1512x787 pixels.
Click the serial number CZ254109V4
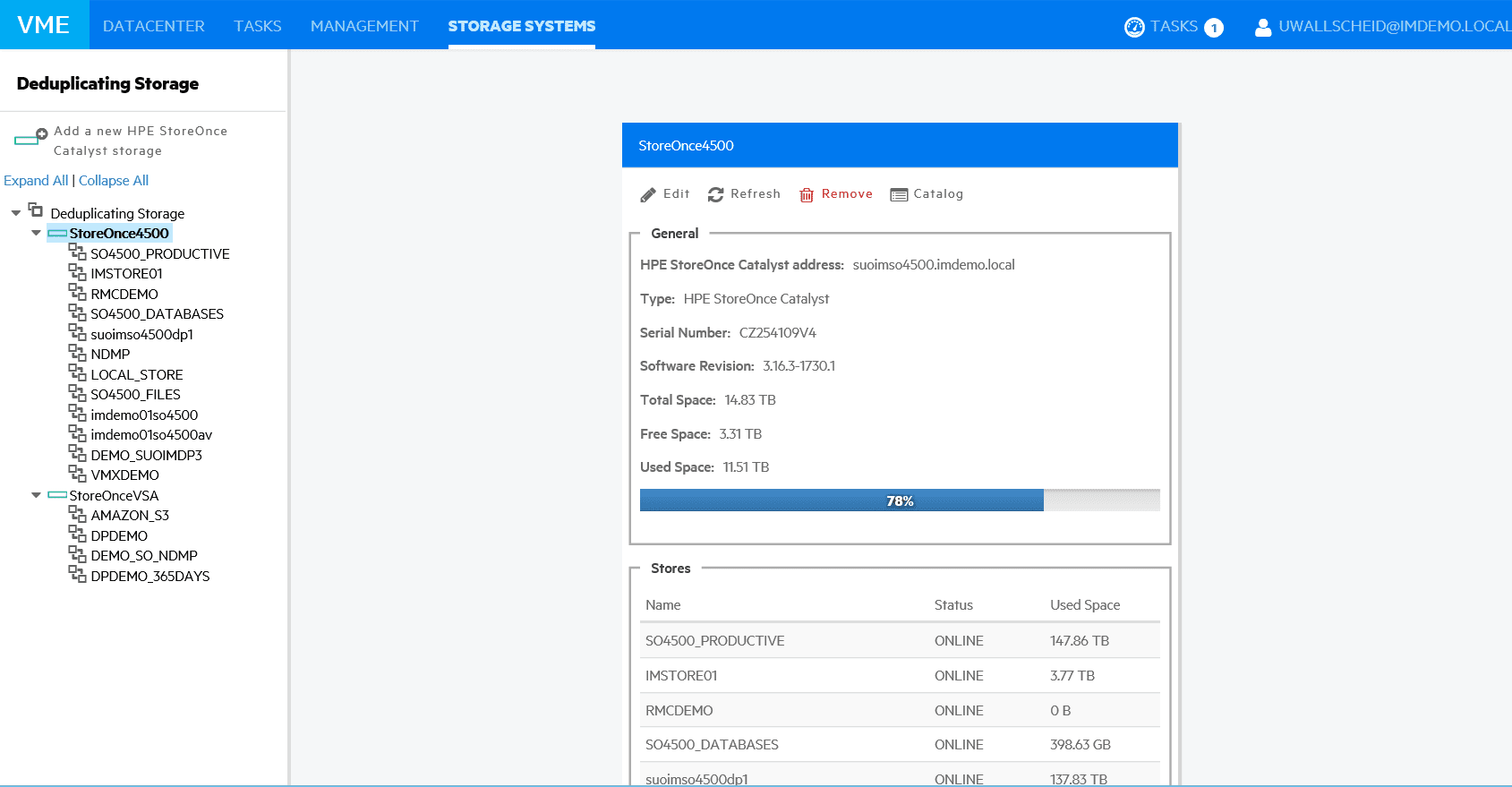(x=778, y=332)
